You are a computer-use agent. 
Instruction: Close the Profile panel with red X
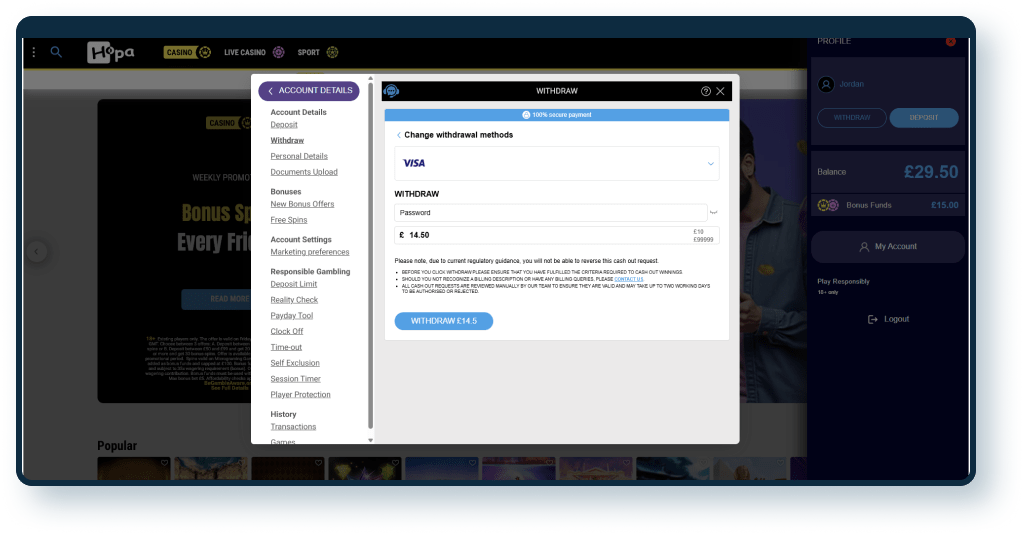coord(950,41)
